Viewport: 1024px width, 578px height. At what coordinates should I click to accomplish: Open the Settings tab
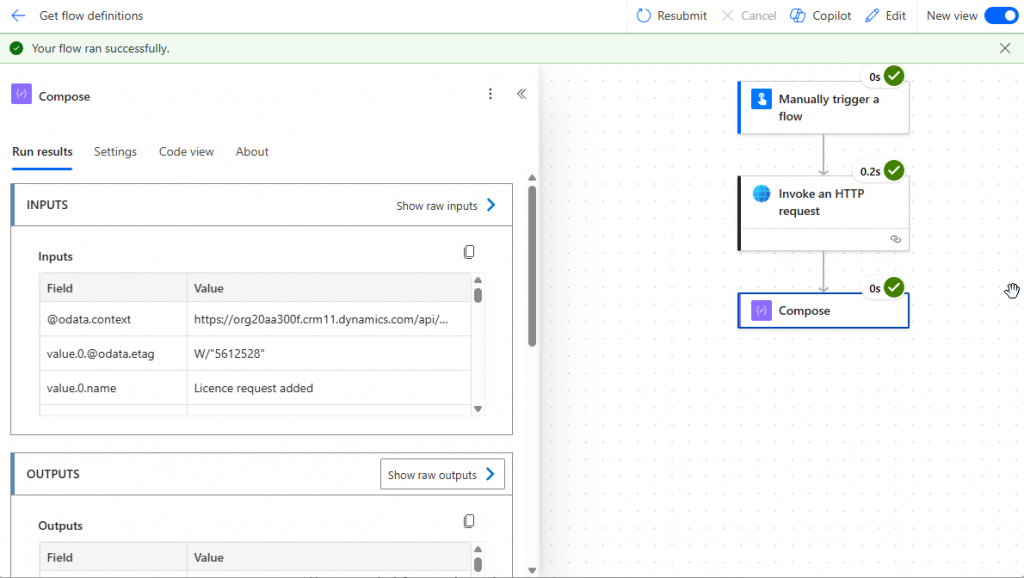[x=115, y=152]
